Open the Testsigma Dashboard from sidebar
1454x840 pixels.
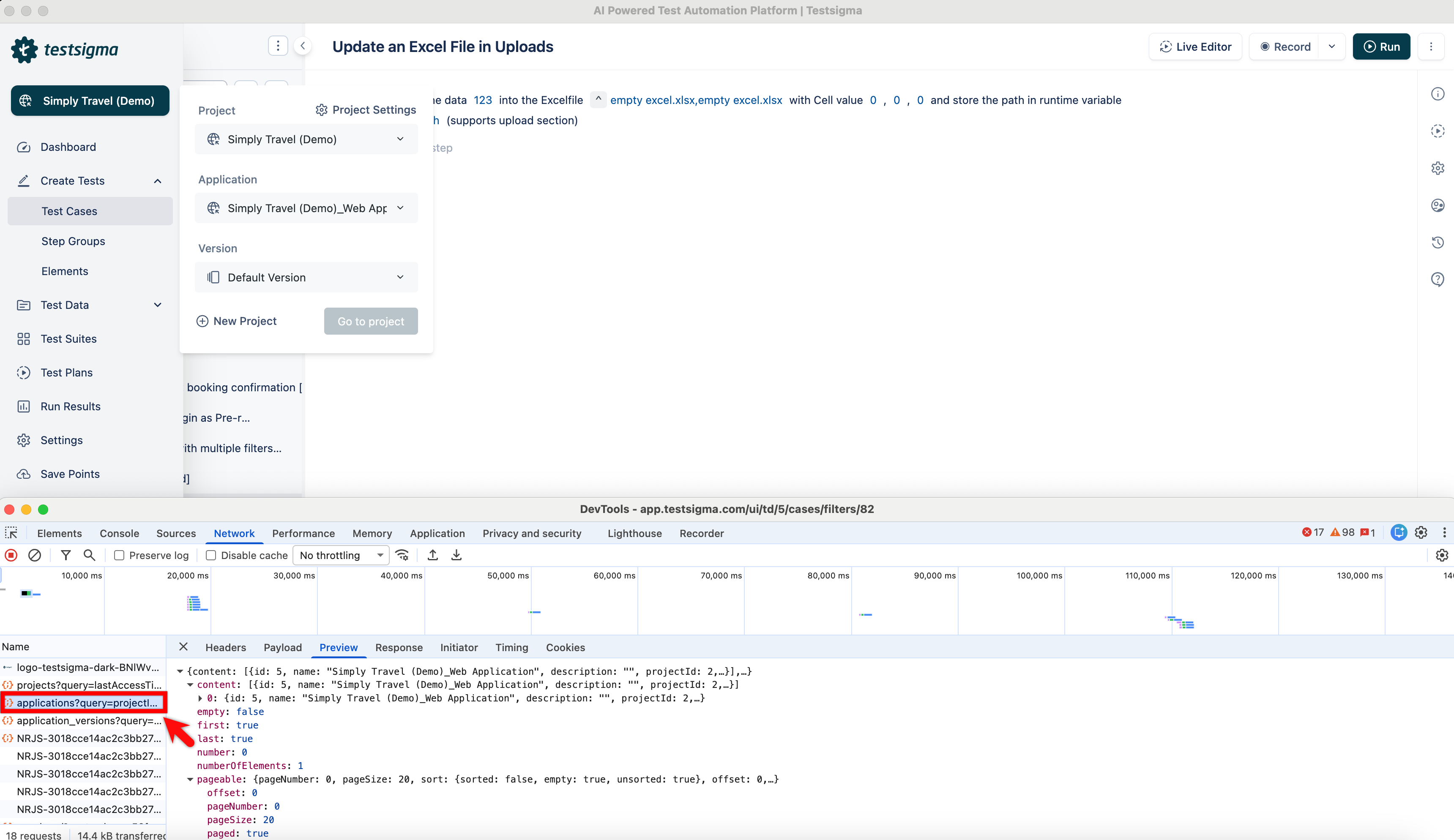click(x=68, y=147)
